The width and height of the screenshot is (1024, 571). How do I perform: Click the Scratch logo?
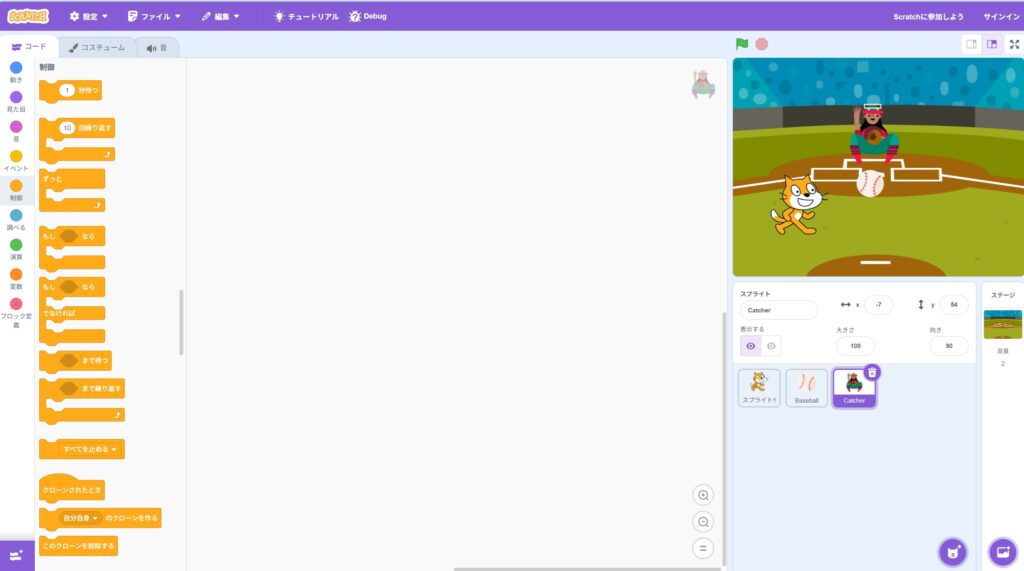pyautogui.click(x=27, y=16)
